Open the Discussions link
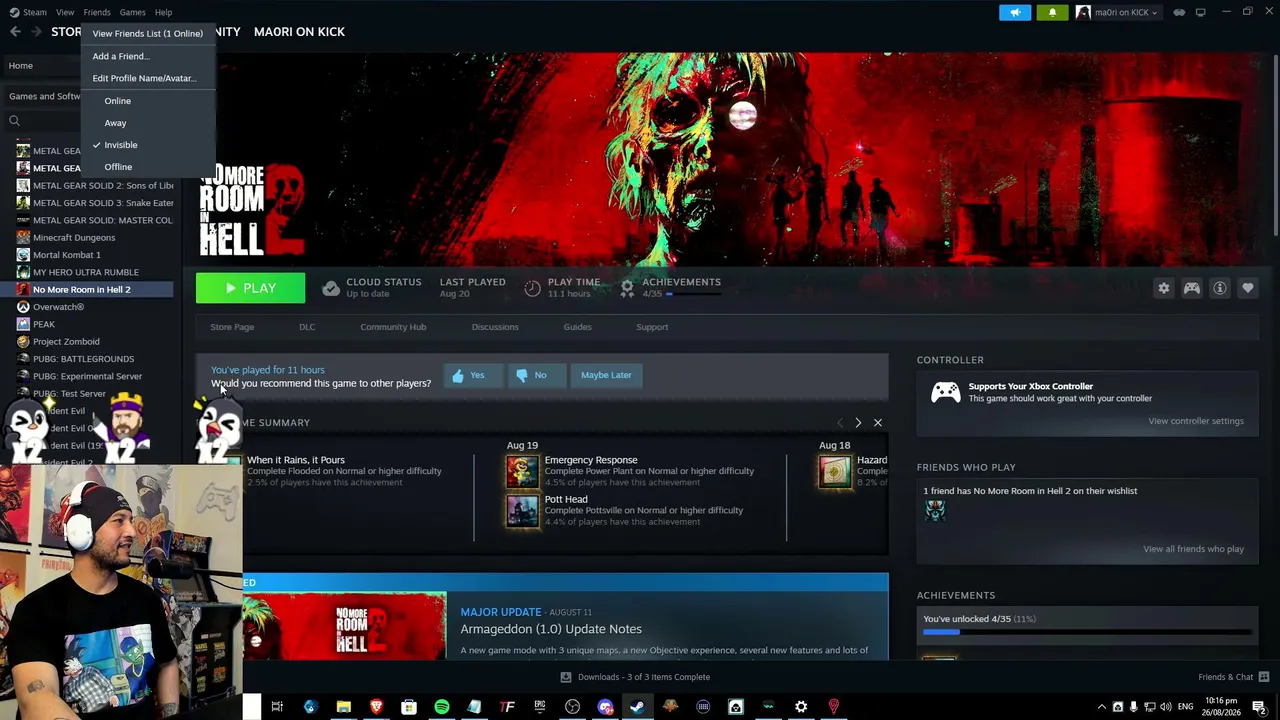 [495, 327]
